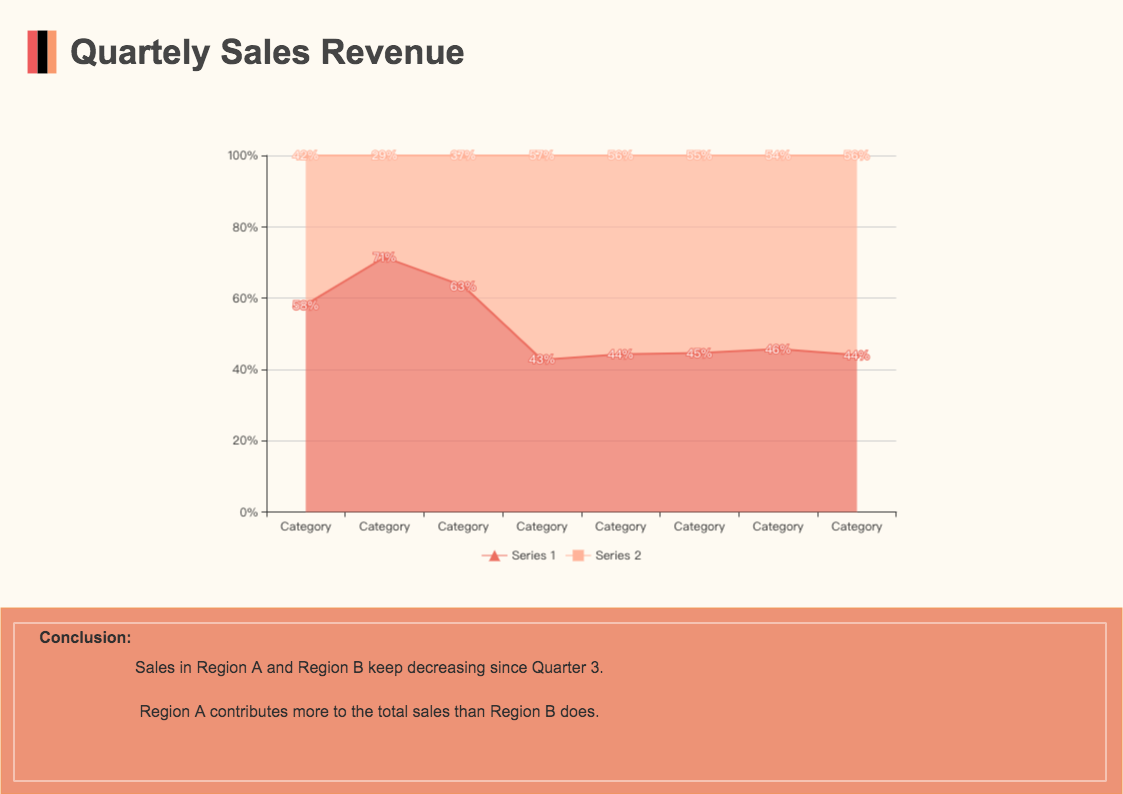Click the 43% data label
The width and height of the screenshot is (1123, 794).
(x=541, y=359)
